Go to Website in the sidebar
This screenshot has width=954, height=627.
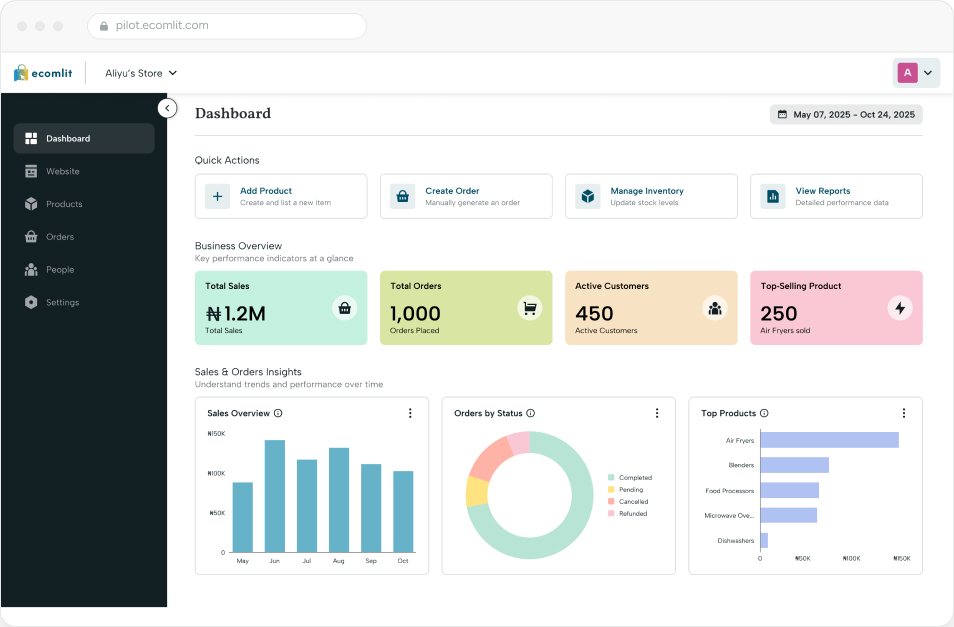coord(84,171)
